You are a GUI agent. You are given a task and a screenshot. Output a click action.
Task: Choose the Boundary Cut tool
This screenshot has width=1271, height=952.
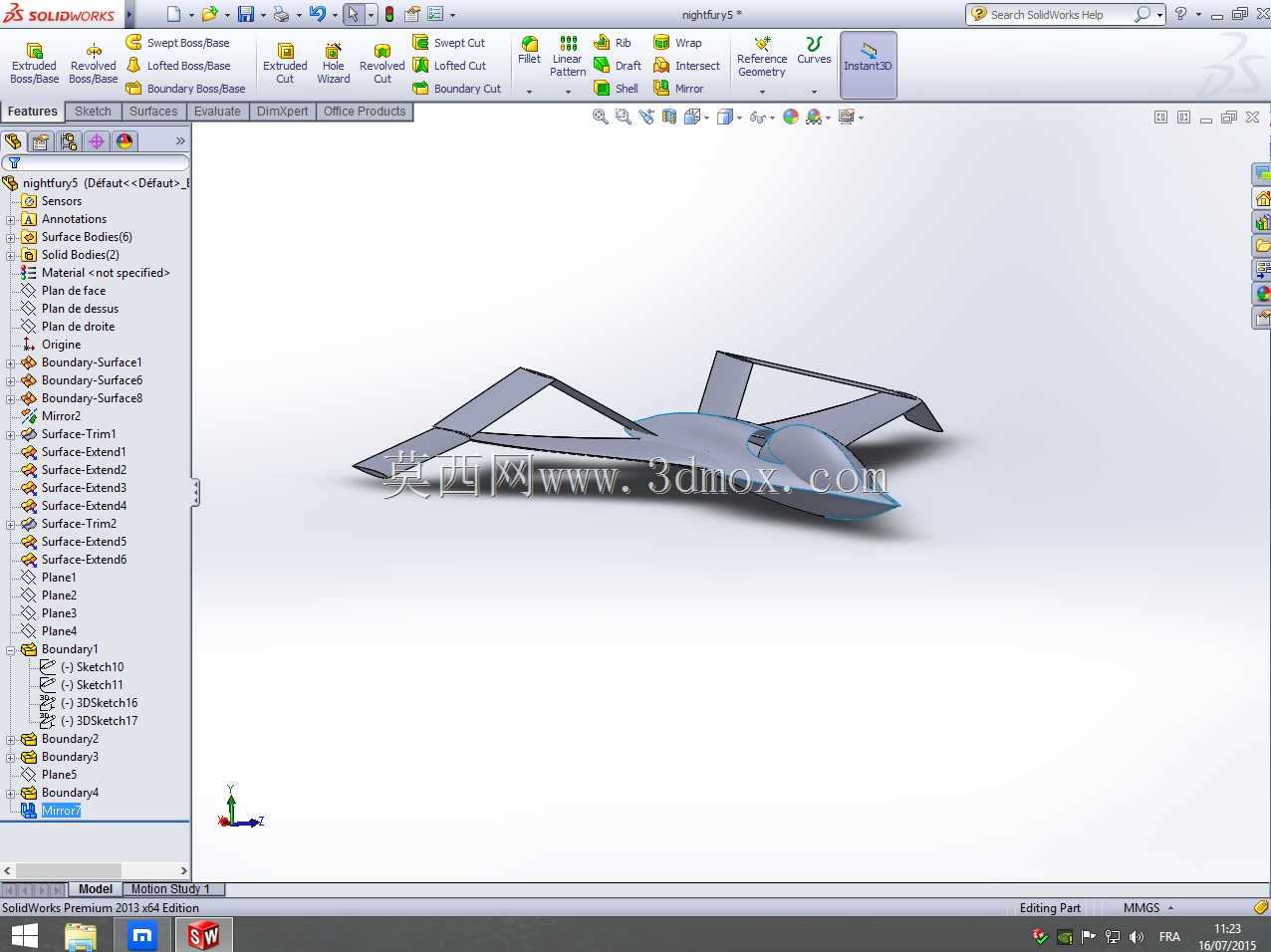coord(457,89)
